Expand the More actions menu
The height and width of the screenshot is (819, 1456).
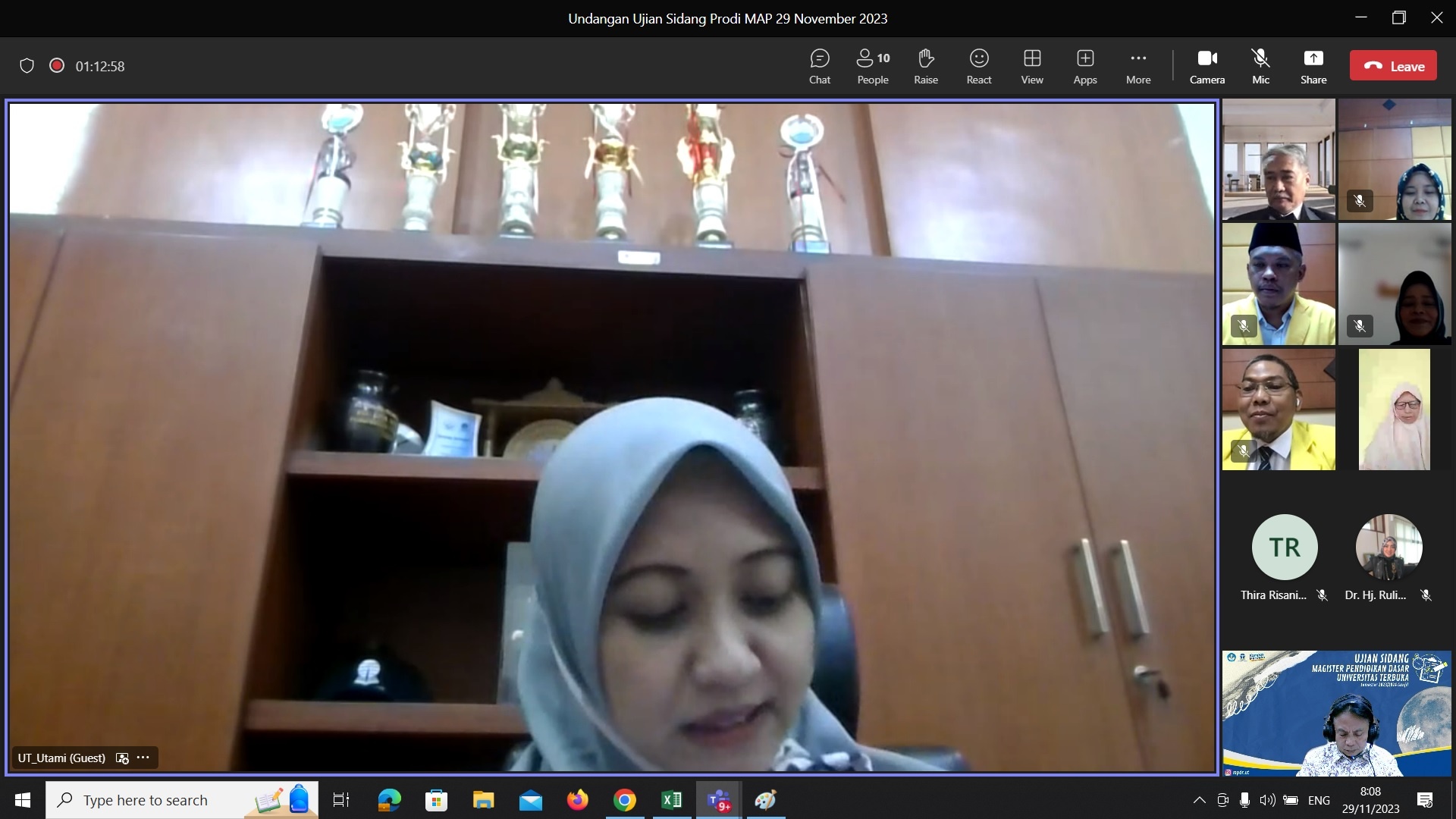coord(1138,66)
